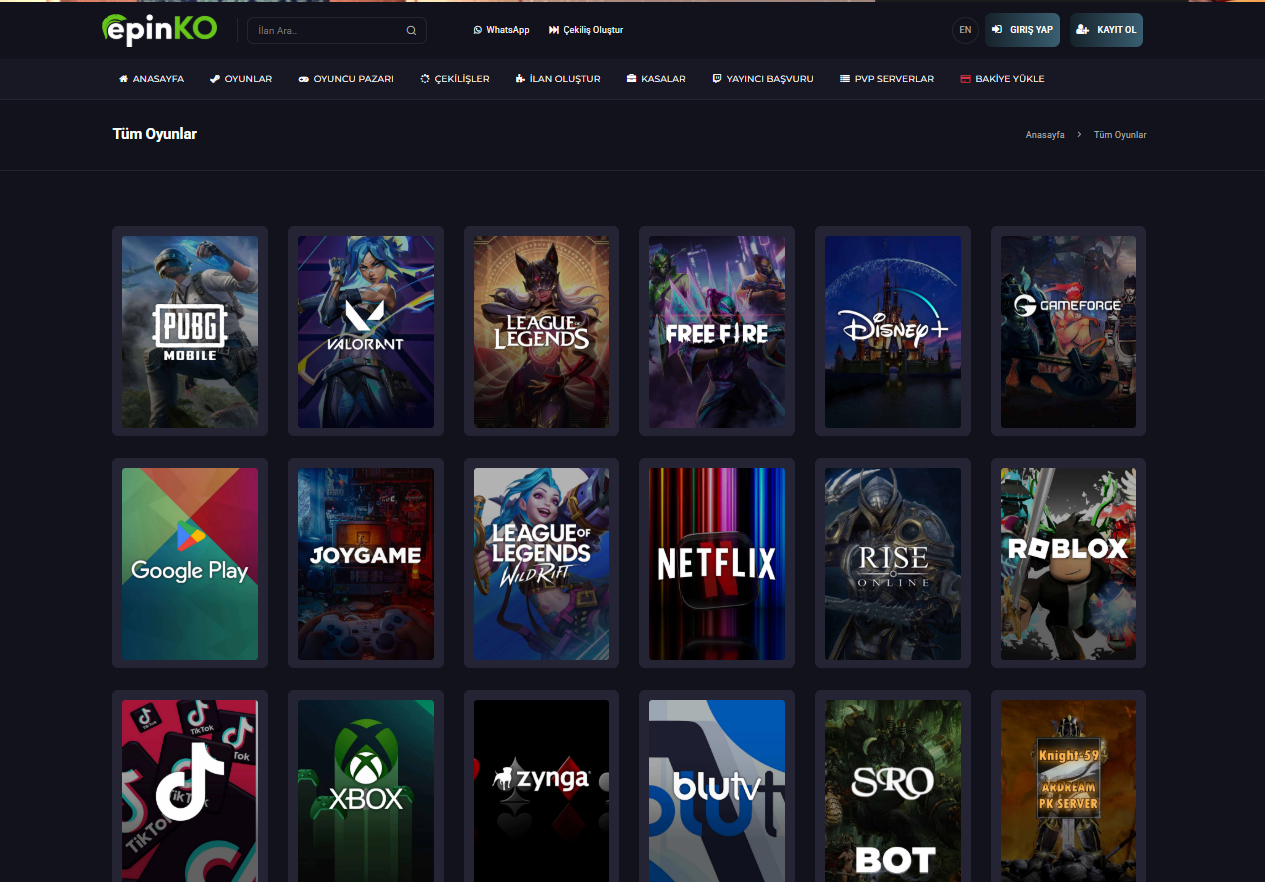Open the Oyunlar menu item
This screenshot has height=882, width=1265.
[241, 79]
